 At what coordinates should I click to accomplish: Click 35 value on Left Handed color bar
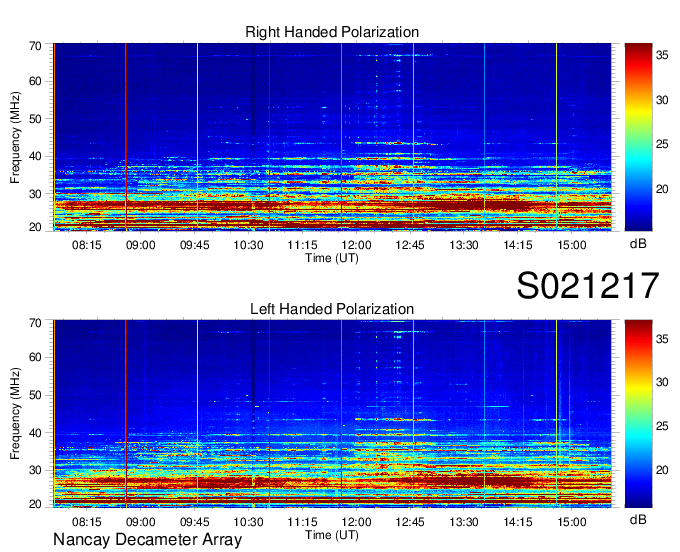pyautogui.click(x=662, y=339)
